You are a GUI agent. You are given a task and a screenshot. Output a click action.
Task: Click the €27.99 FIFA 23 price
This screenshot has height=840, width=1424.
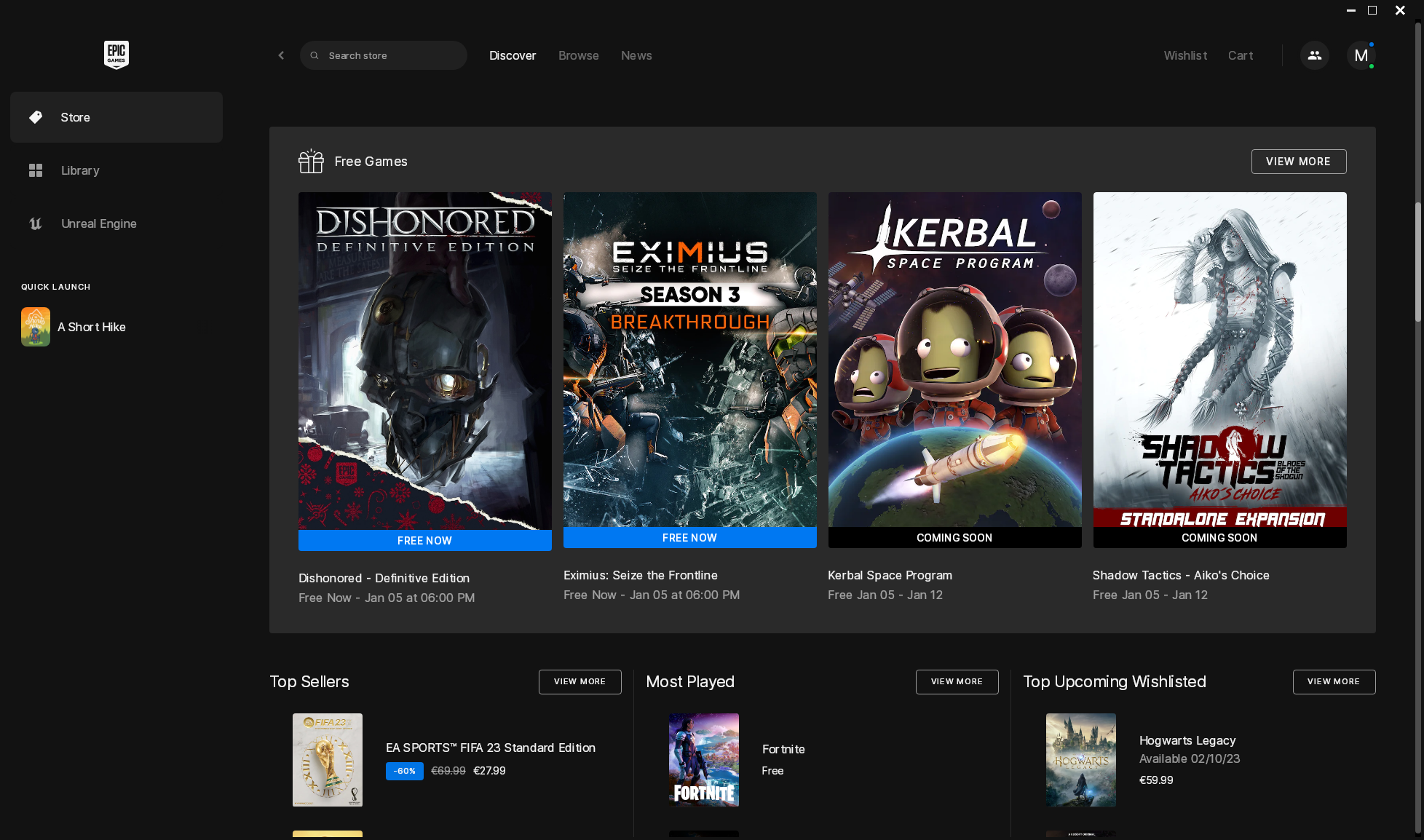pos(489,771)
